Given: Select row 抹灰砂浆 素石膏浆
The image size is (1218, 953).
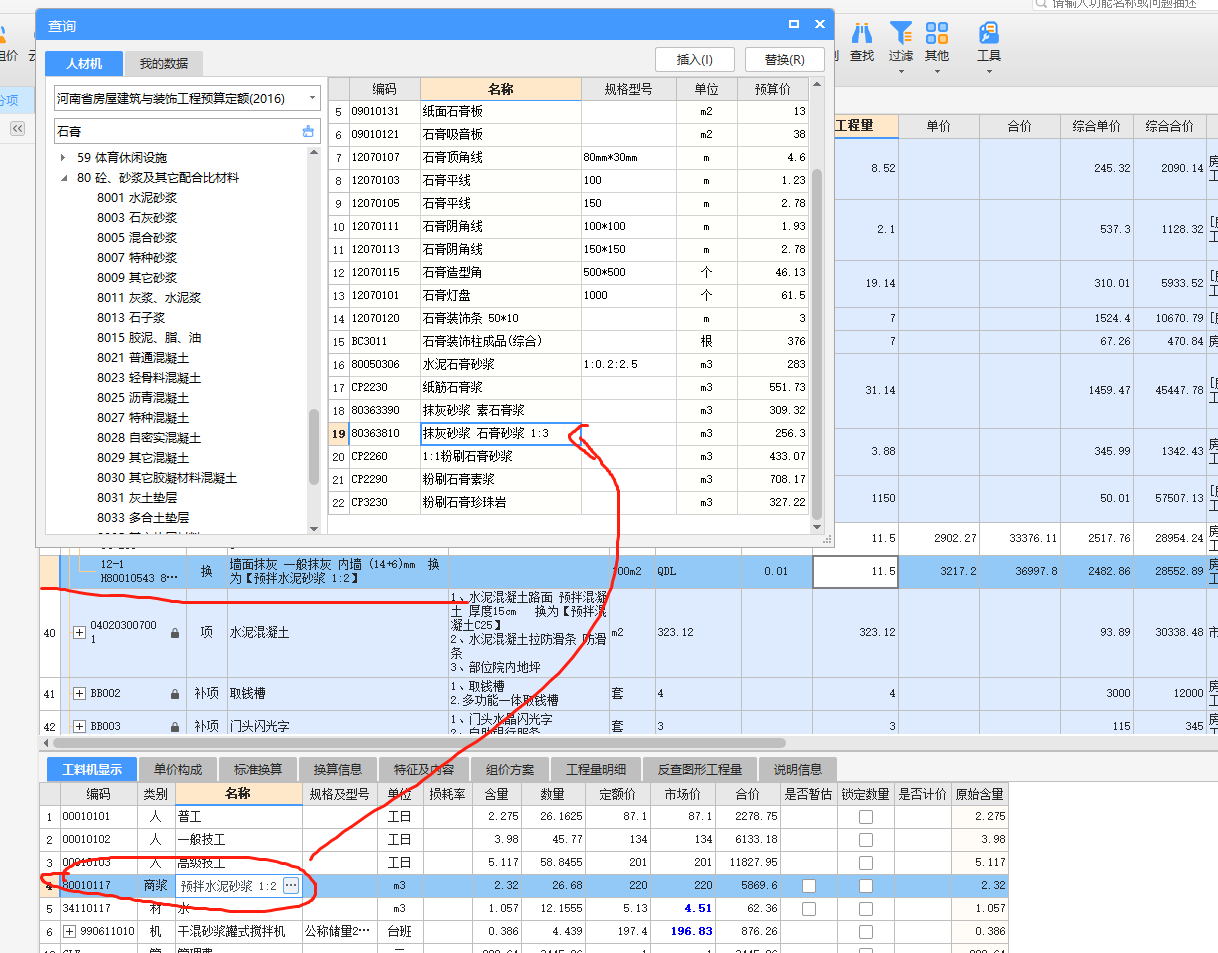Looking at the screenshot, I should (568, 410).
